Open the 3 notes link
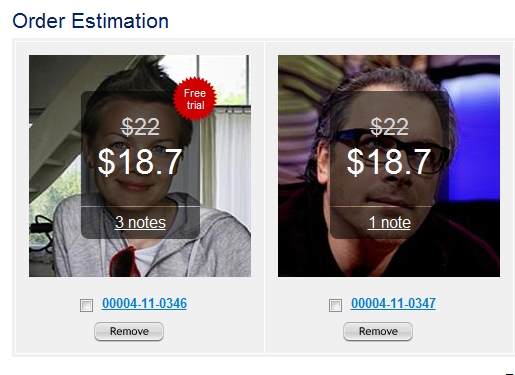Screen dimensions: 515x375 pyautogui.click(x=140, y=222)
